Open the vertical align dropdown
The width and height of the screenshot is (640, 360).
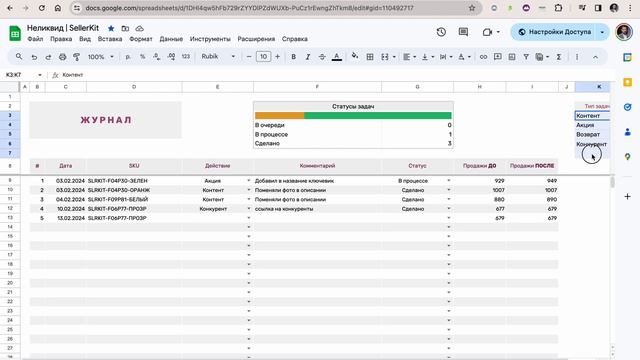pyautogui.click(x=428, y=57)
